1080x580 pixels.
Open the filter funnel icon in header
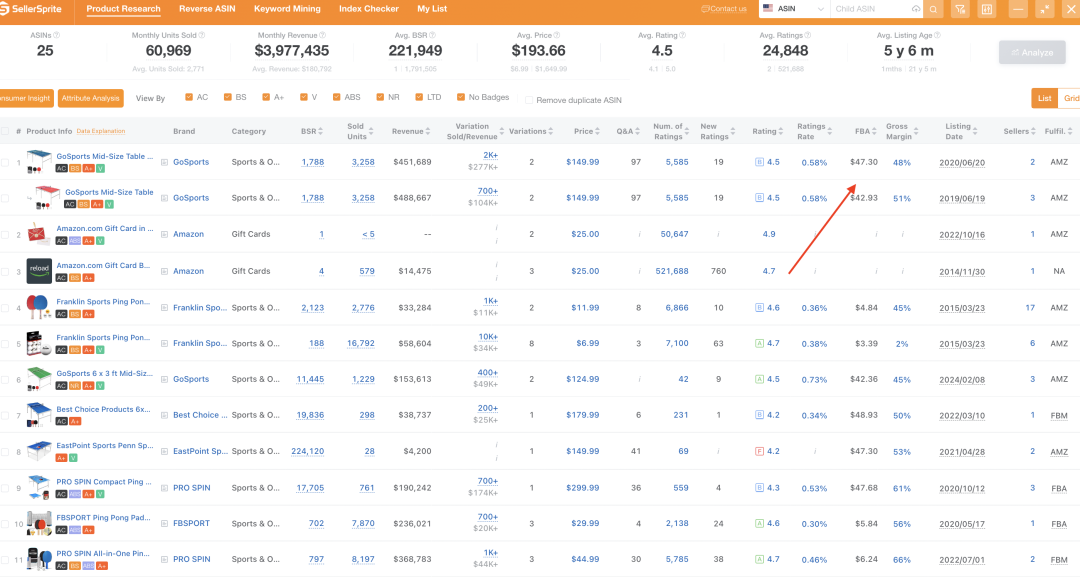pyautogui.click(x=959, y=9)
